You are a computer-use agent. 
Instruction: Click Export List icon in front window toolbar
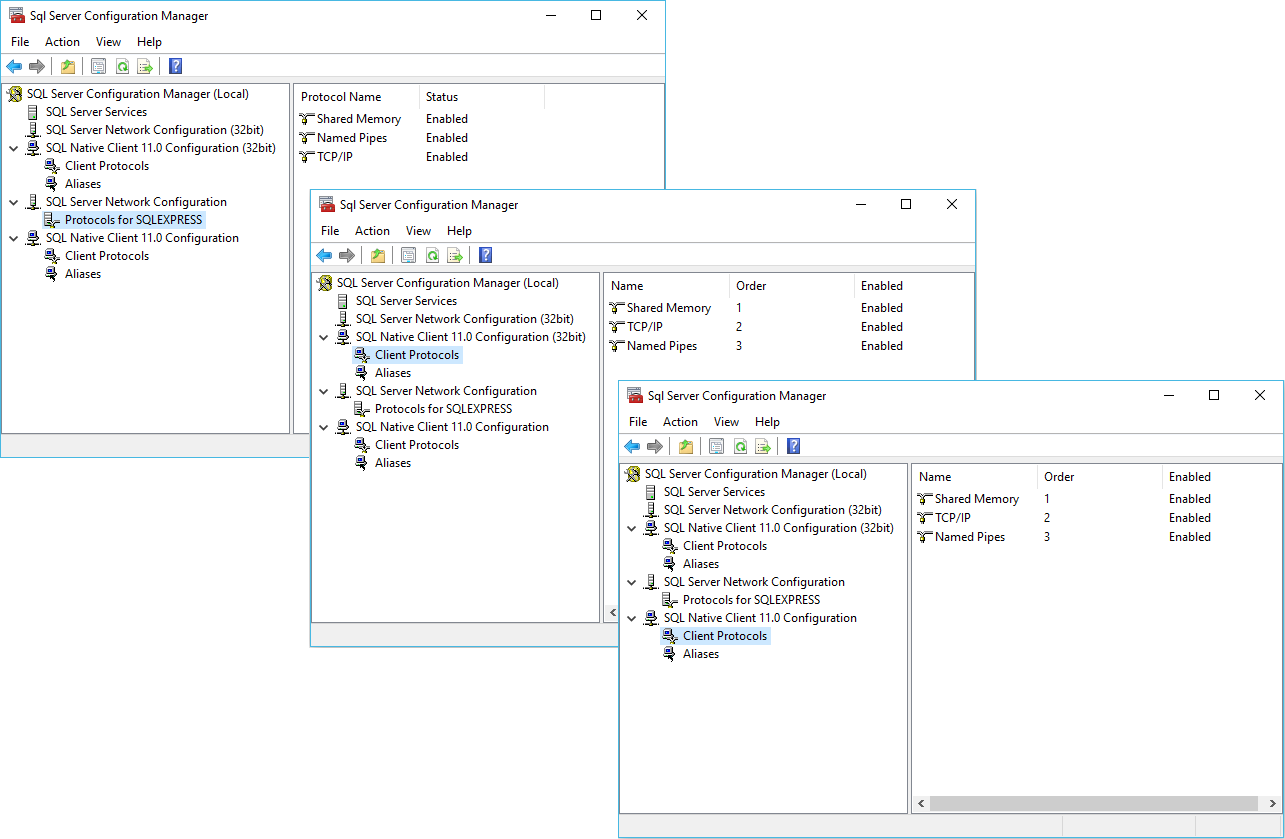click(x=763, y=447)
